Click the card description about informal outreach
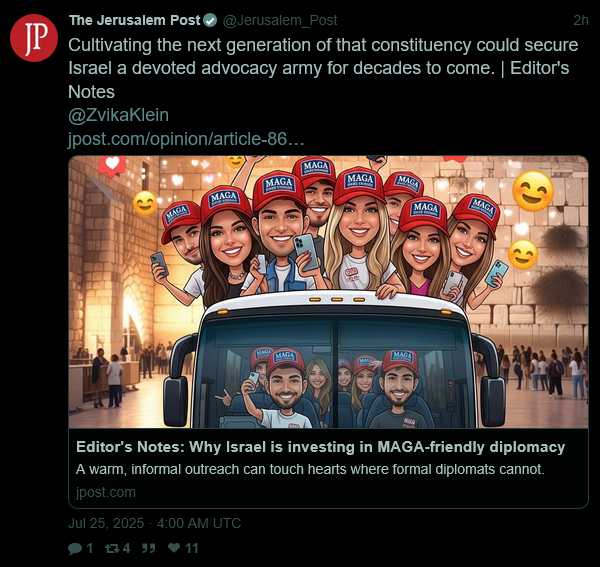This screenshot has height=567, width=600. point(310,469)
